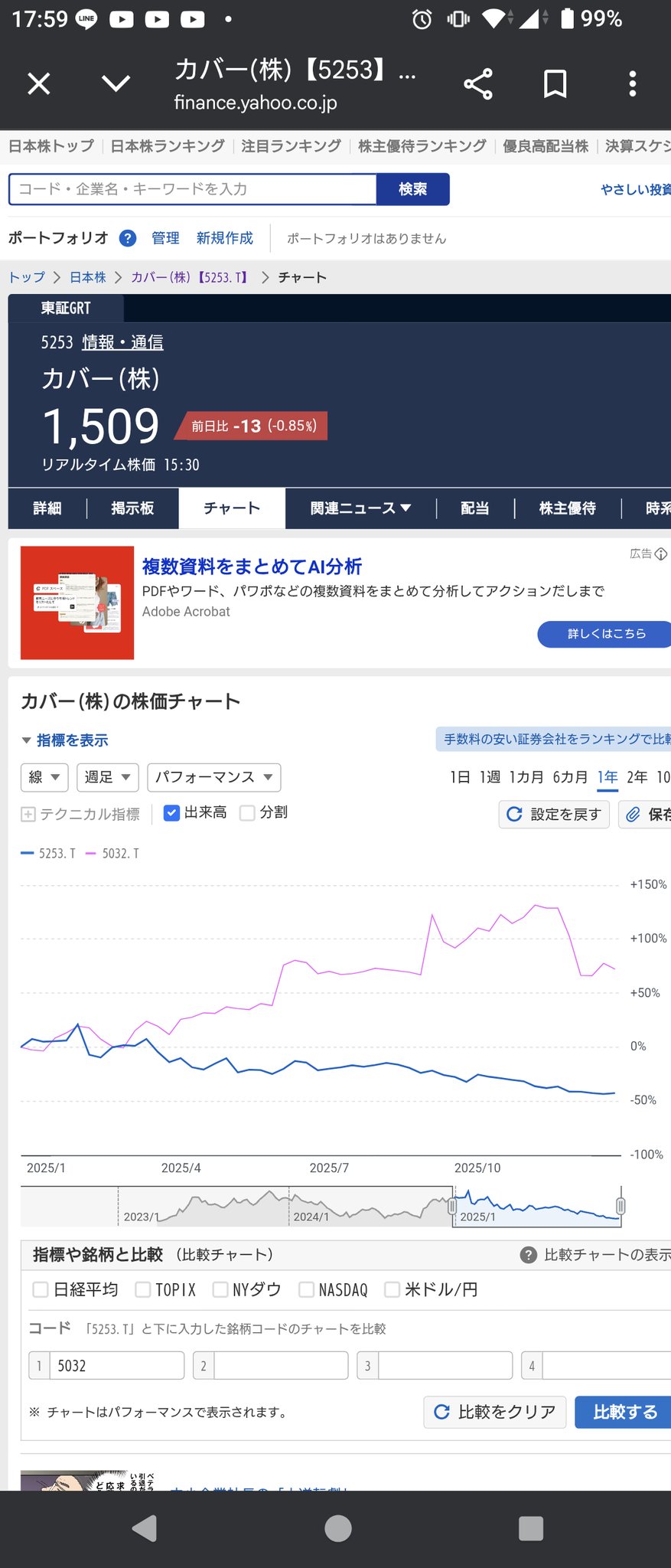Open the 配当 tab
This screenshot has width=671, height=1568.
pos(474,508)
